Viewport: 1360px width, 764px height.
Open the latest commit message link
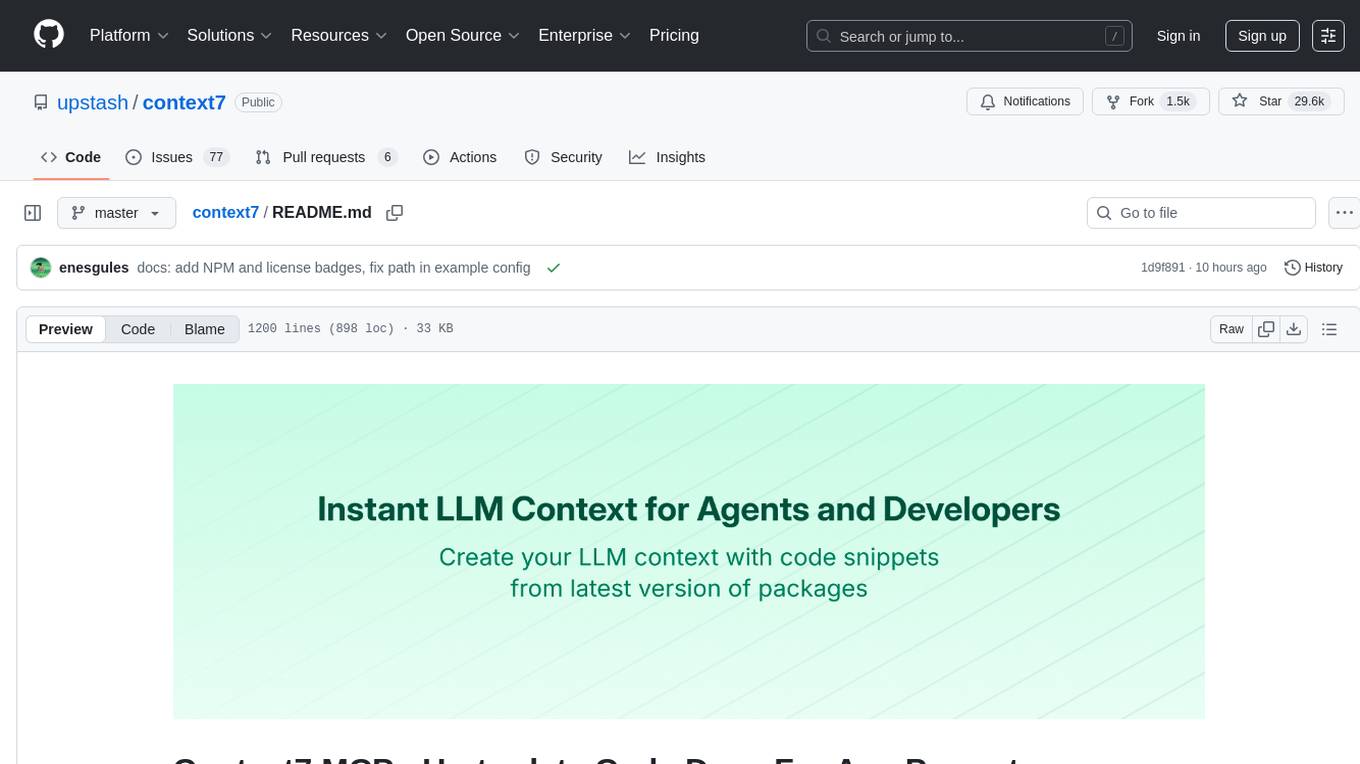pos(334,267)
